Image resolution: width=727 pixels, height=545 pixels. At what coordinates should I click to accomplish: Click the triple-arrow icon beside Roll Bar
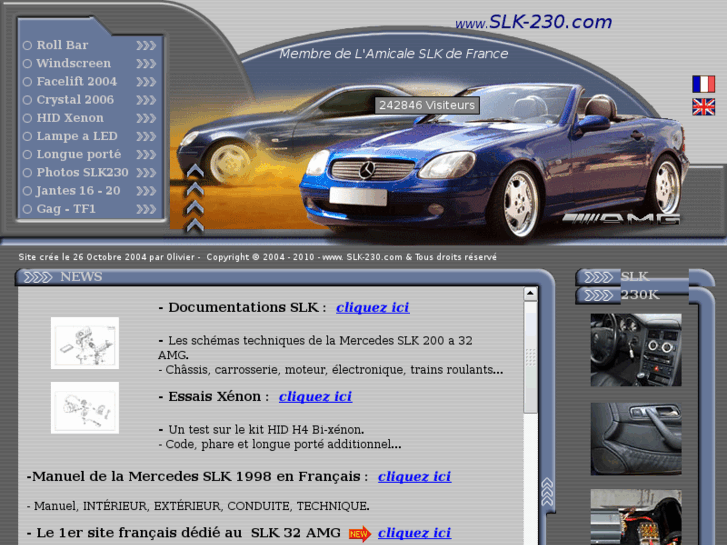[146, 45]
